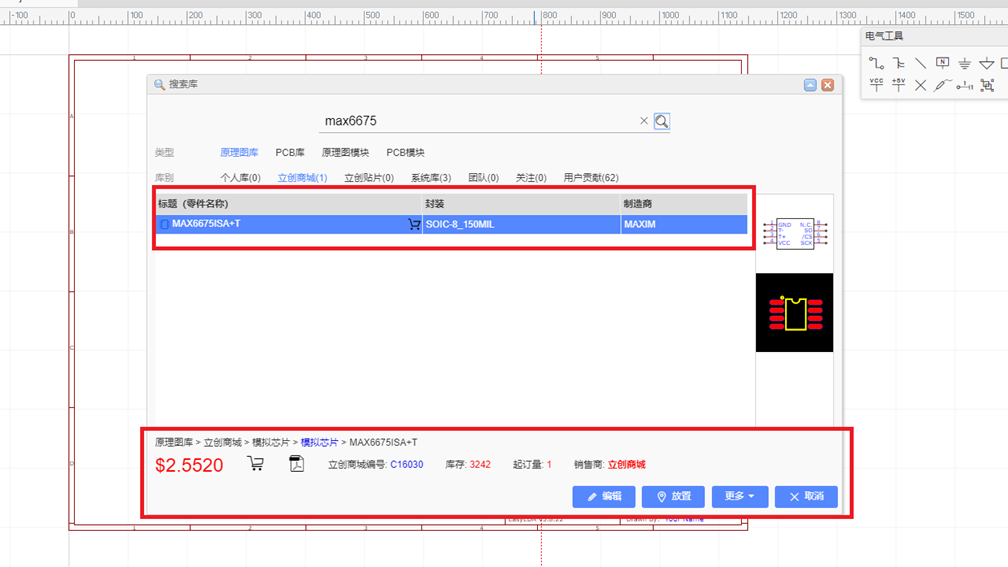
Task: Select the 关注(0) category
Action: [531, 177]
